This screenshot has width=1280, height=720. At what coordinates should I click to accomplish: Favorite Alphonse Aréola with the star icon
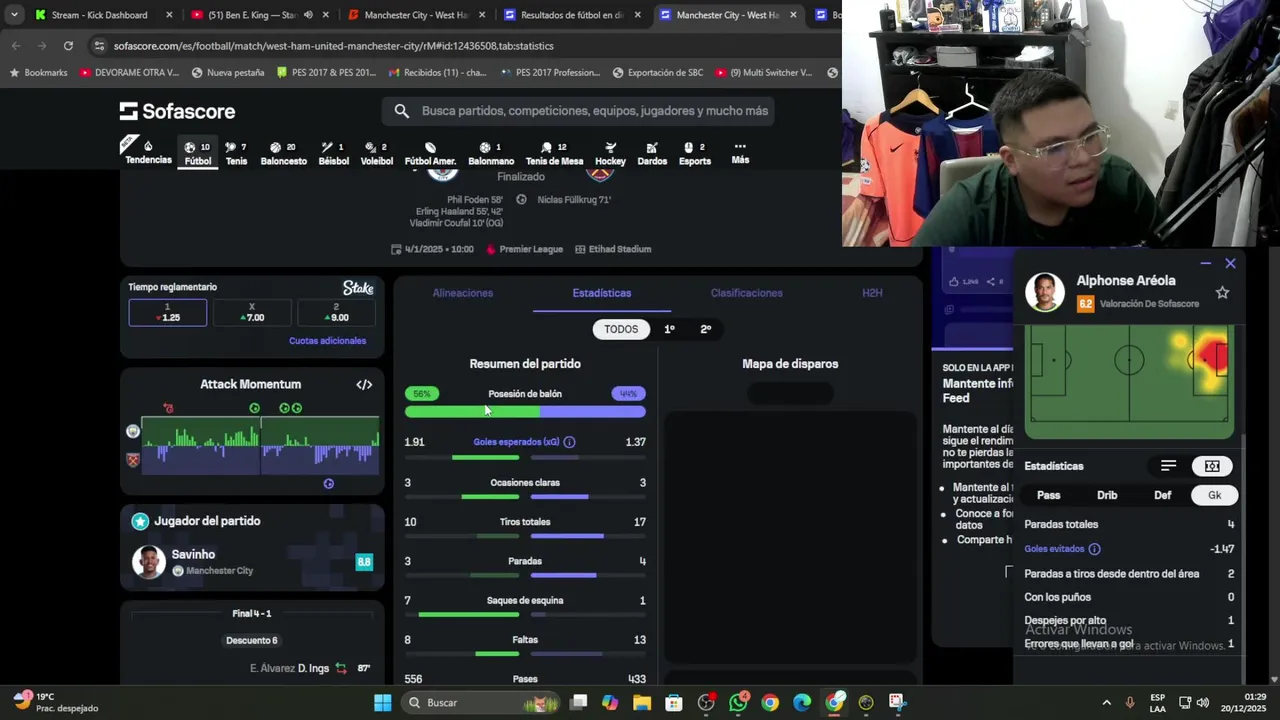(1222, 292)
